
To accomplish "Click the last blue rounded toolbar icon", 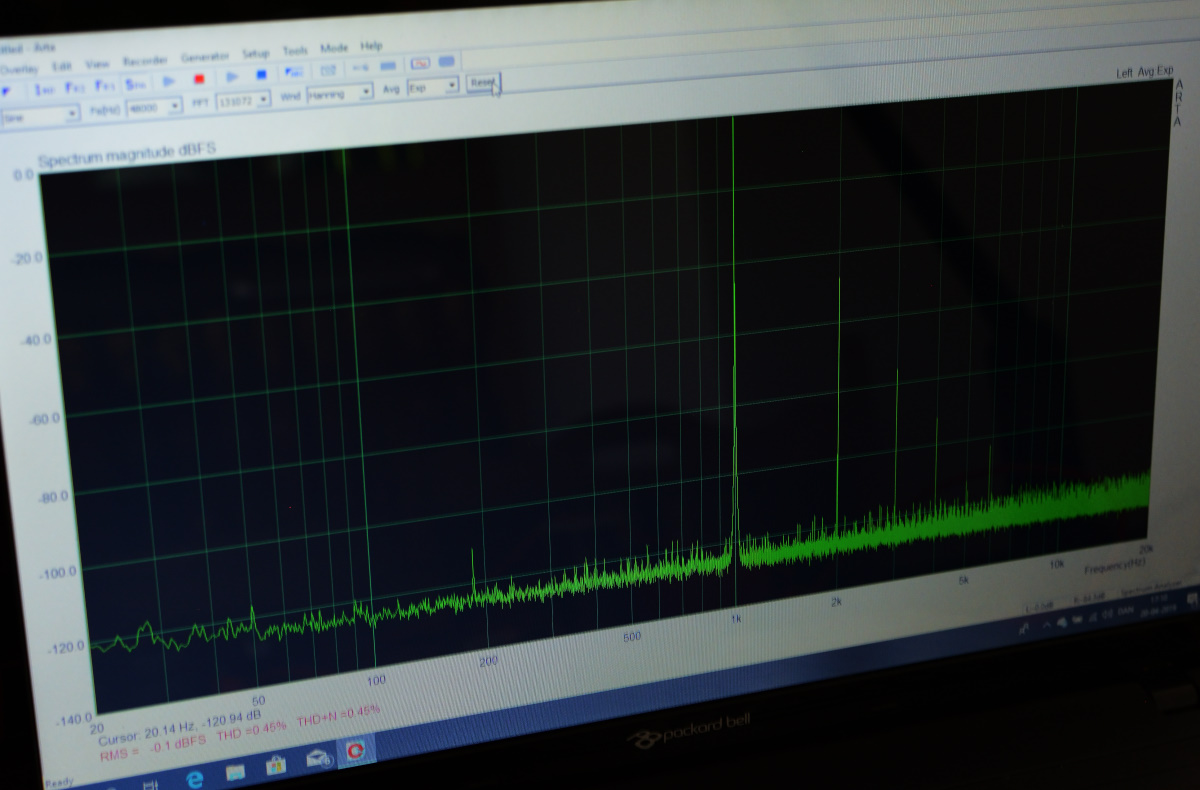I will pyautogui.click(x=446, y=61).
